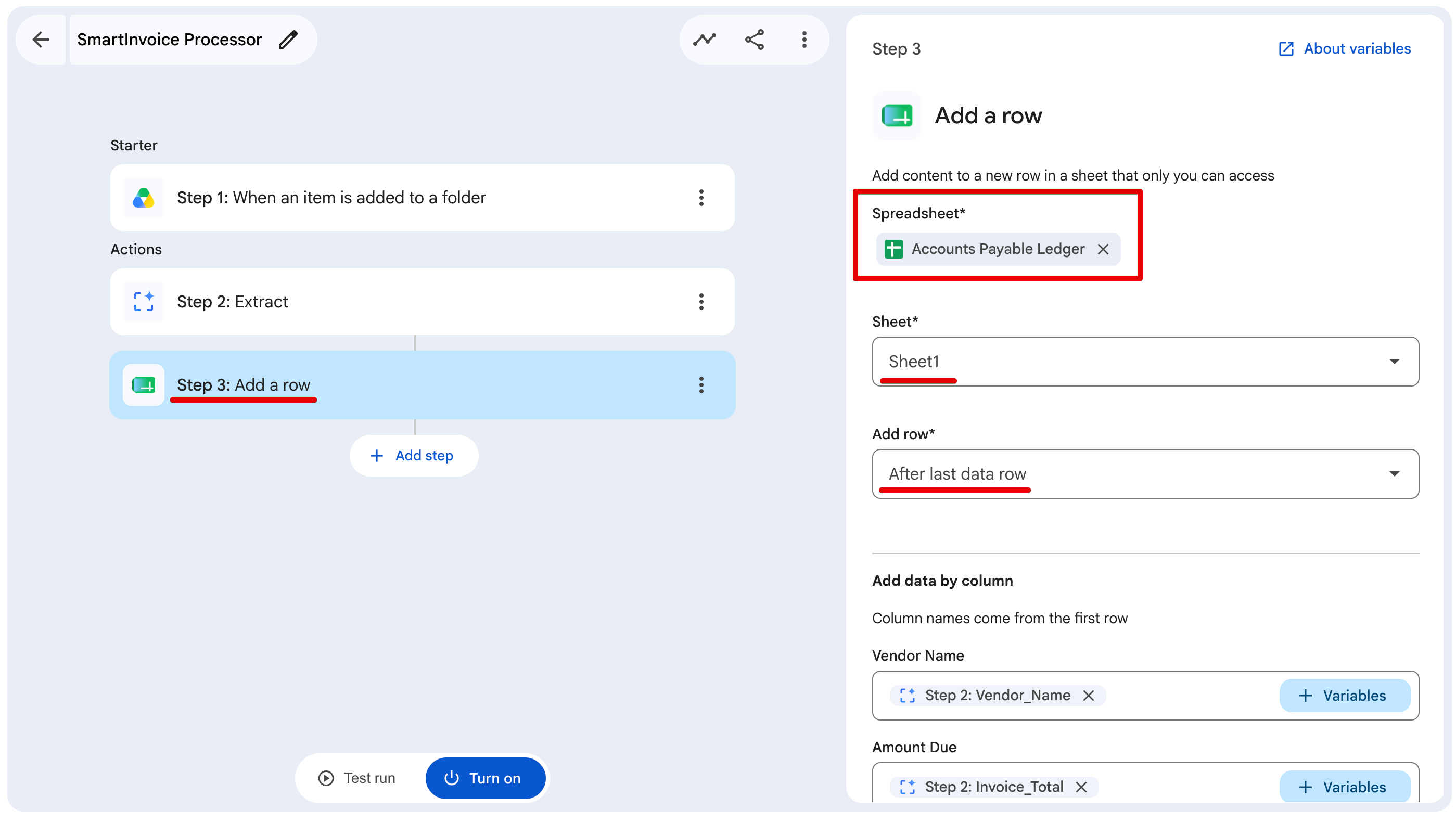
Task: Click the Add step button
Action: [414, 456]
